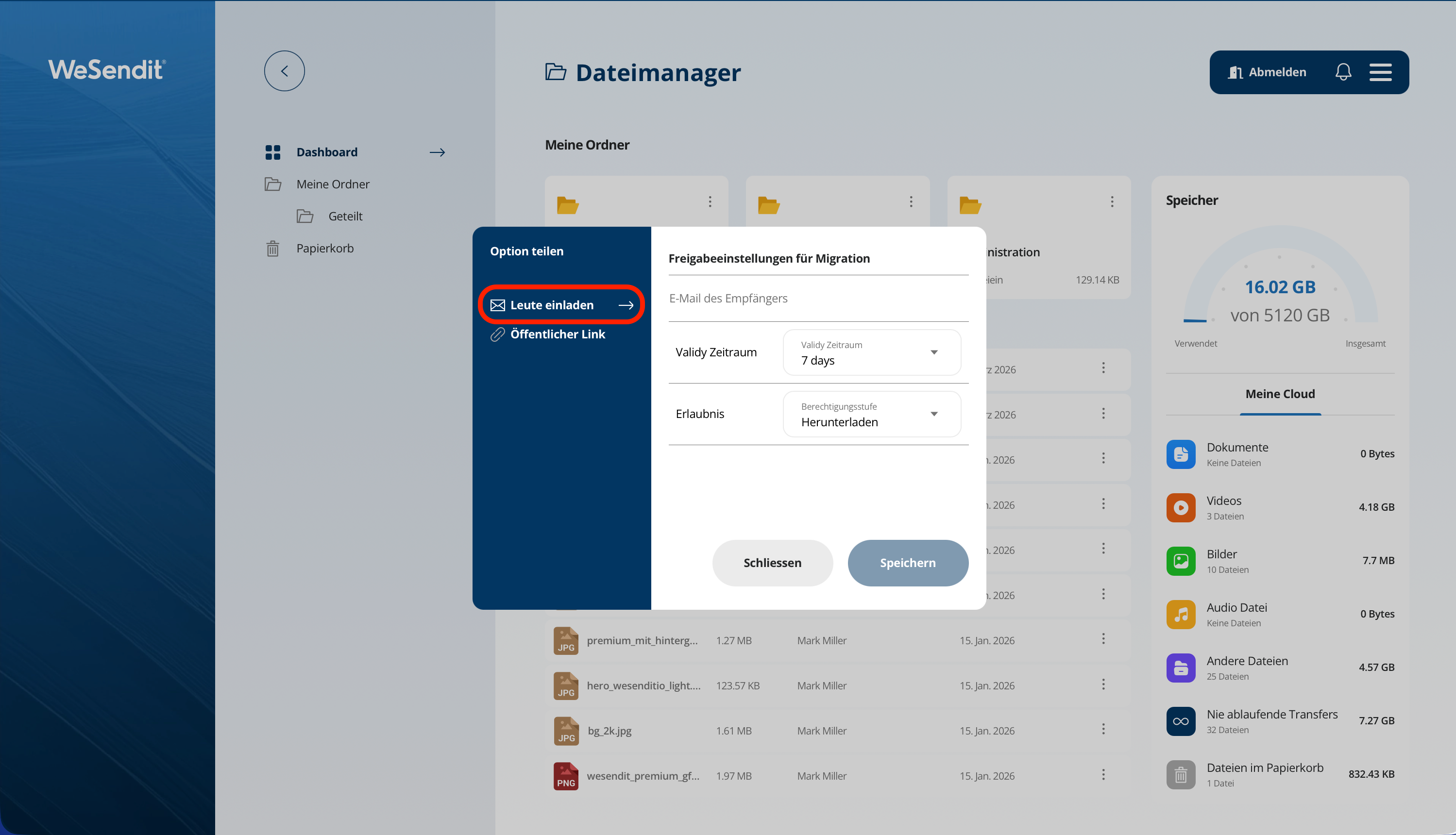Open Geteilt folder in sidebar
This screenshot has height=835, width=1456.
[x=345, y=216]
